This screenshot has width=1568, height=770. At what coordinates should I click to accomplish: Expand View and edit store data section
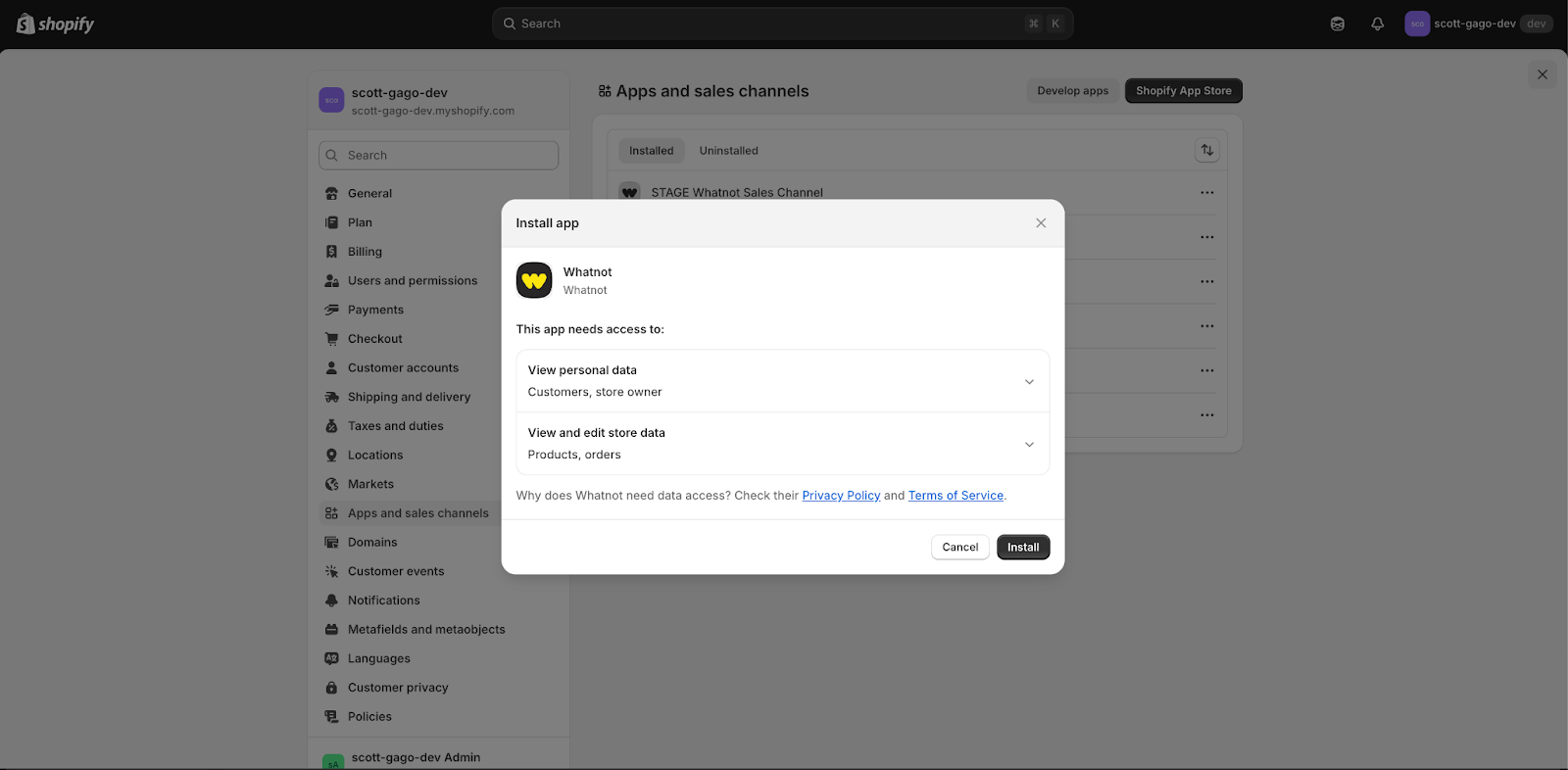coord(1029,444)
